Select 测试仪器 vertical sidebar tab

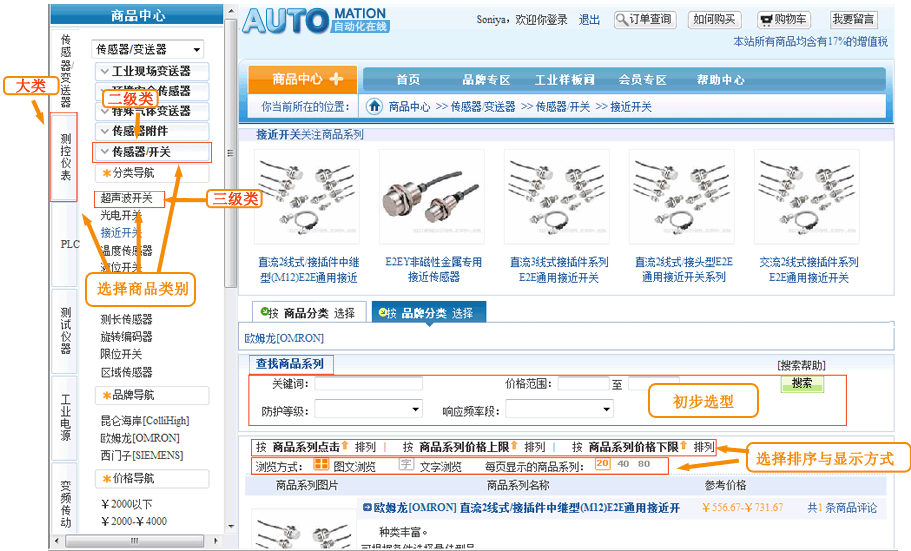[65, 331]
